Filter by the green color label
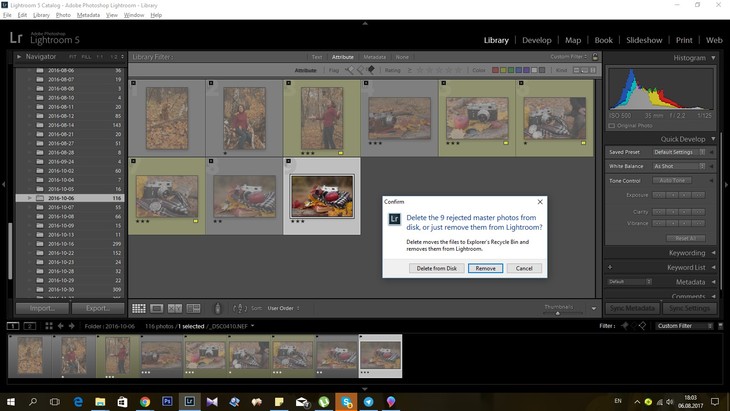730x411 pixels. pyautogui.click(x=511, y=70)
